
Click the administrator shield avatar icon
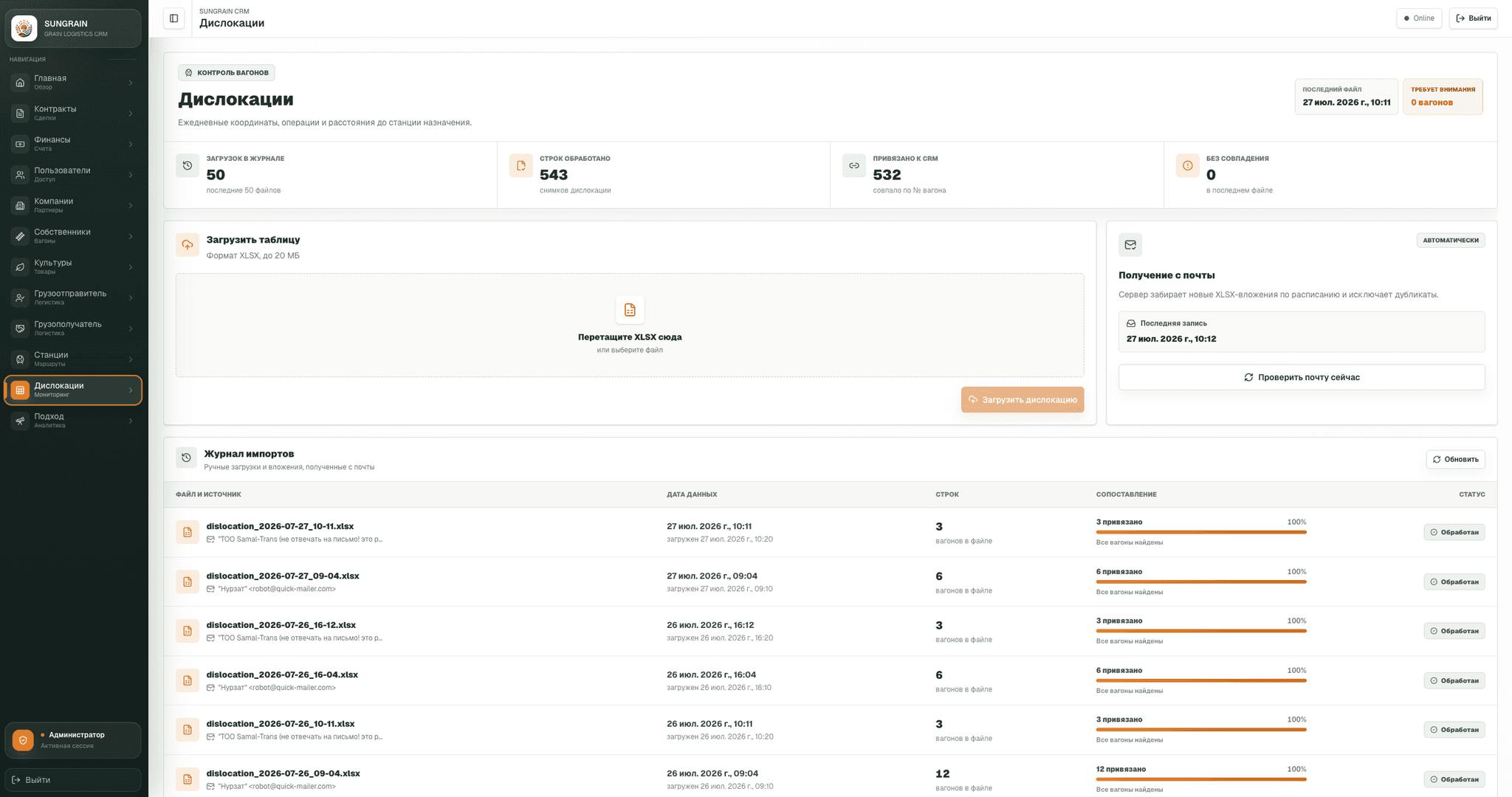coord(23,740)
